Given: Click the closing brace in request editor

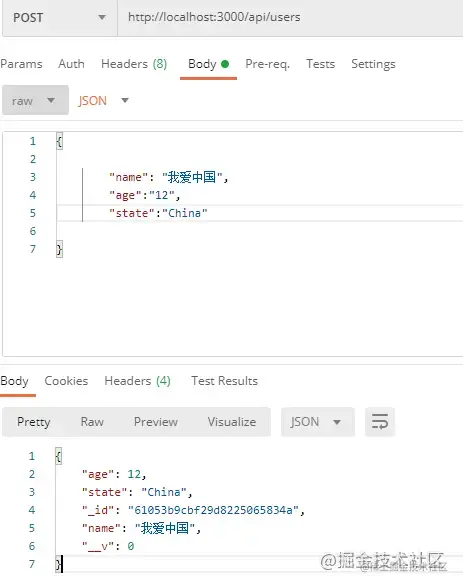Looking at the screenshot, I should (x=59, y=249).
